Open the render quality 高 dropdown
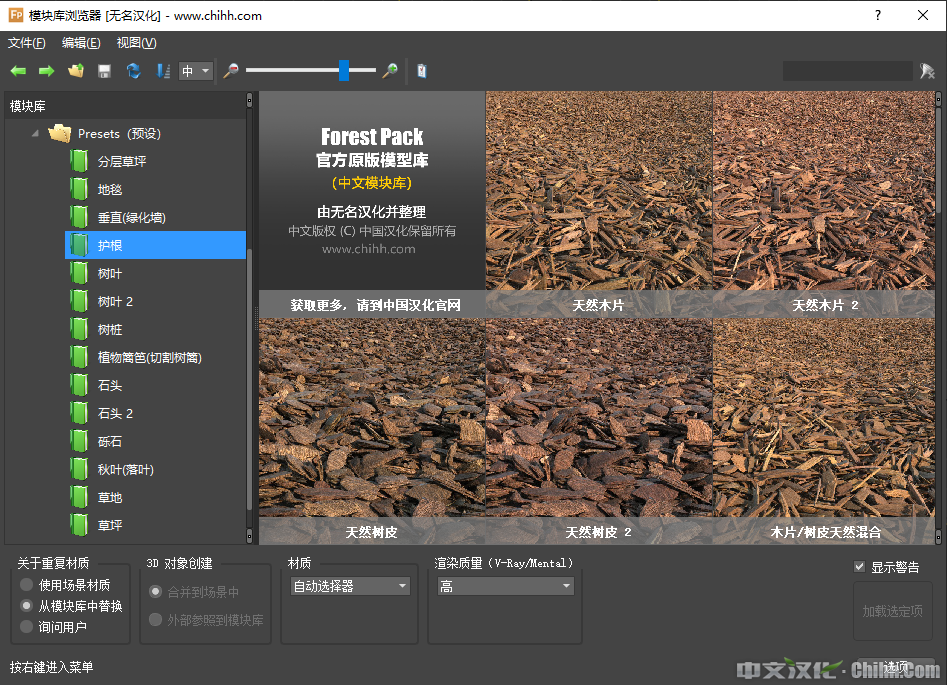This screenshot has height=685, width=947. point(505,586)
